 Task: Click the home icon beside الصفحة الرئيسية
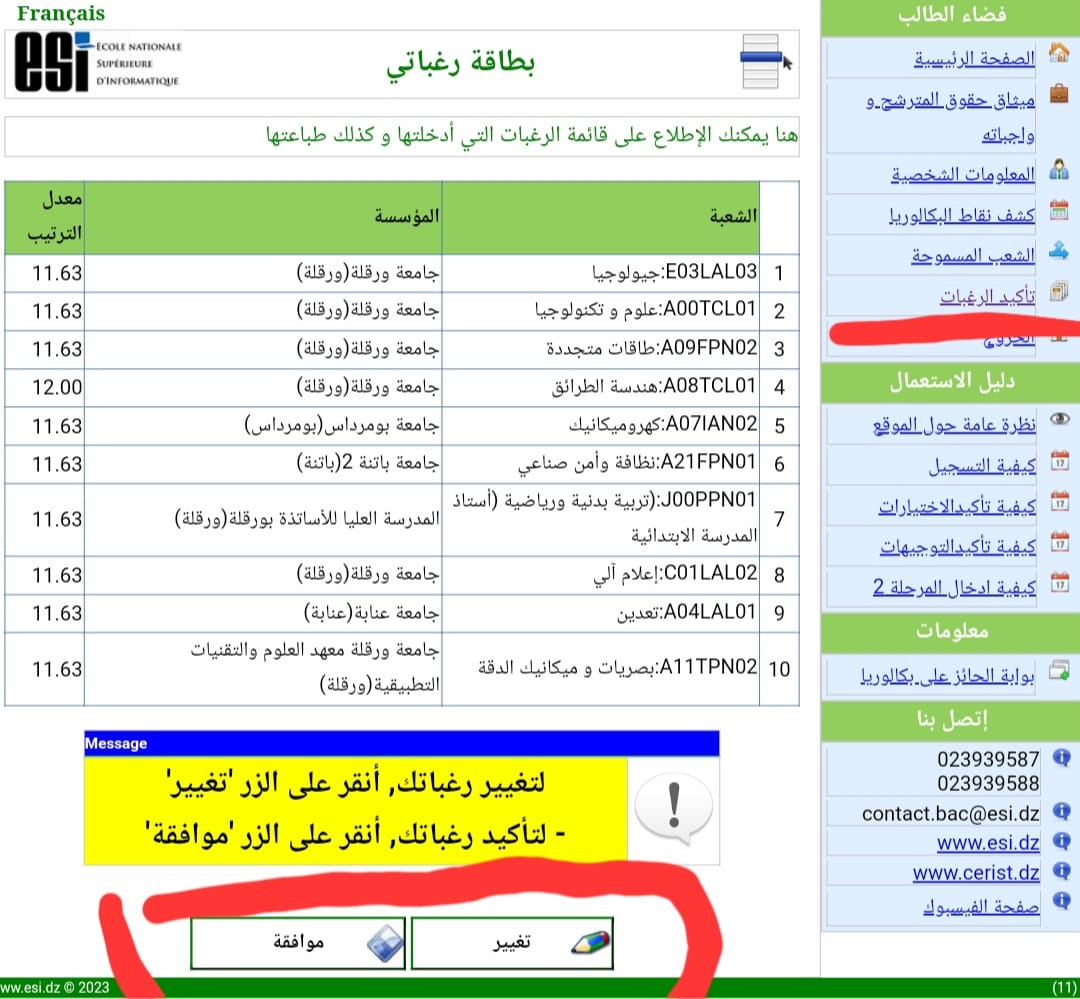coord(1058,53)
